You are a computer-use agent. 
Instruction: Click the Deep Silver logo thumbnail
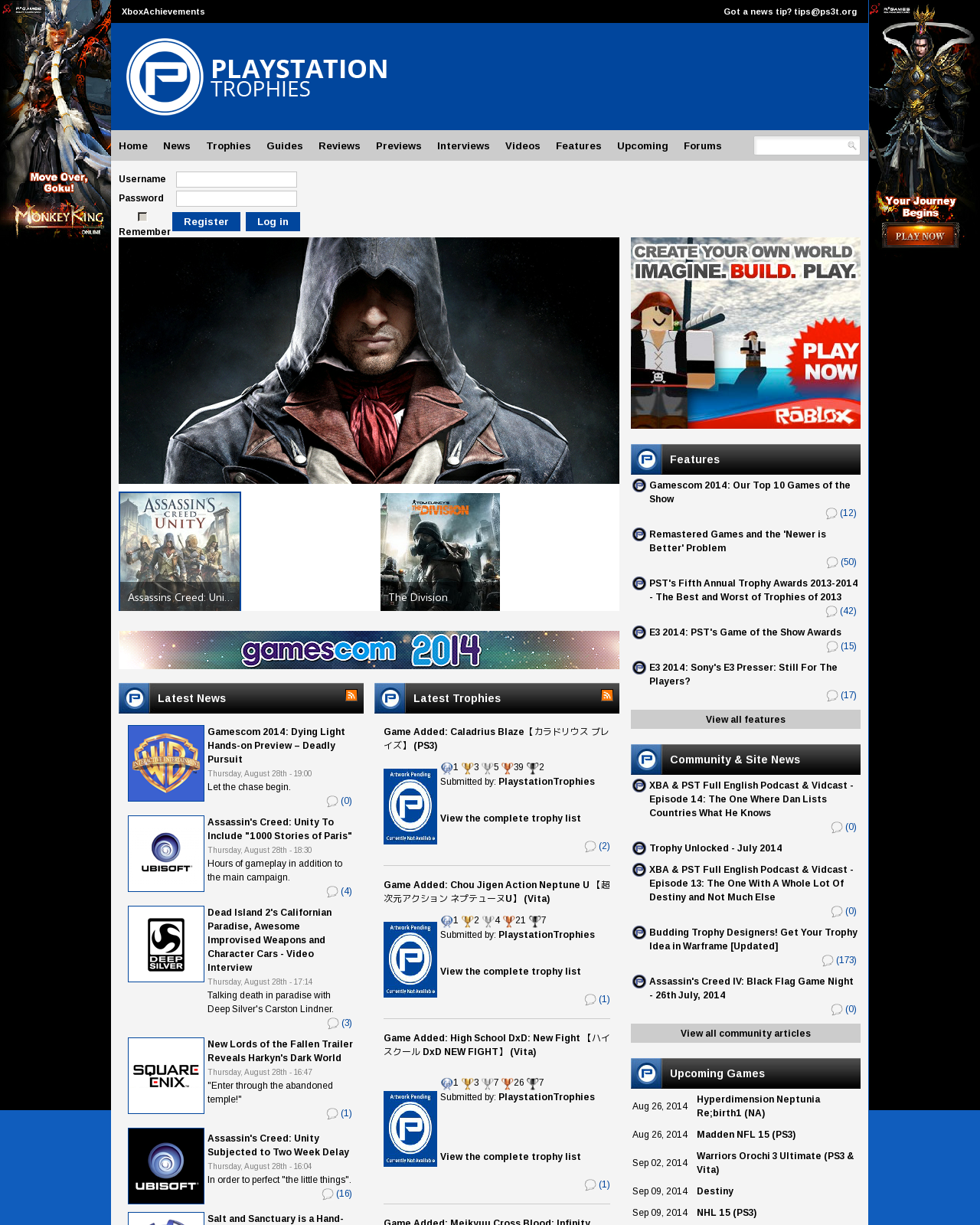coord(166,944)
